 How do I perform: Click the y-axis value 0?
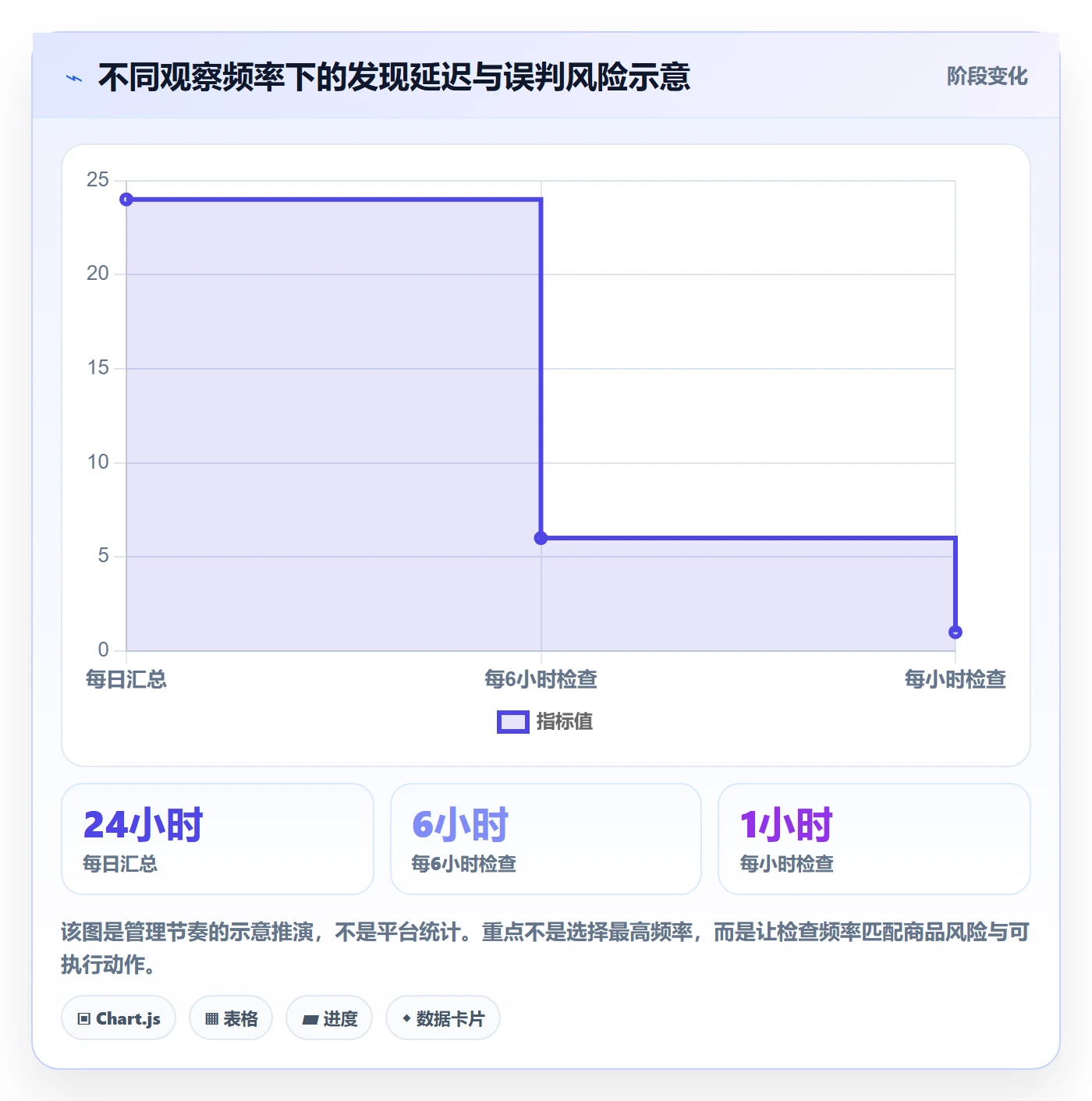(x=104, y=650)
